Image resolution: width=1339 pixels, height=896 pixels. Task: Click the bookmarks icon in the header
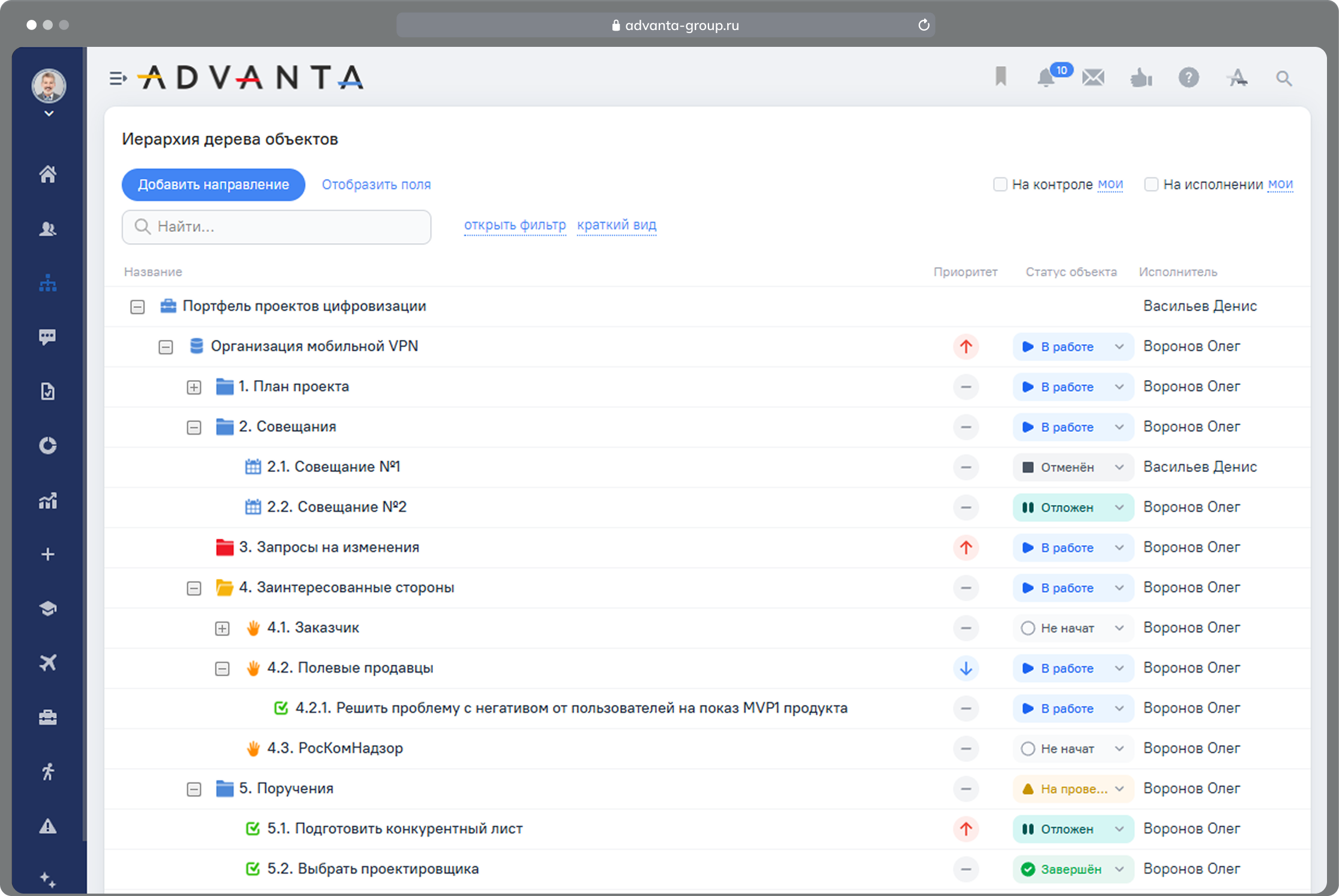(x=1000, y=77)
